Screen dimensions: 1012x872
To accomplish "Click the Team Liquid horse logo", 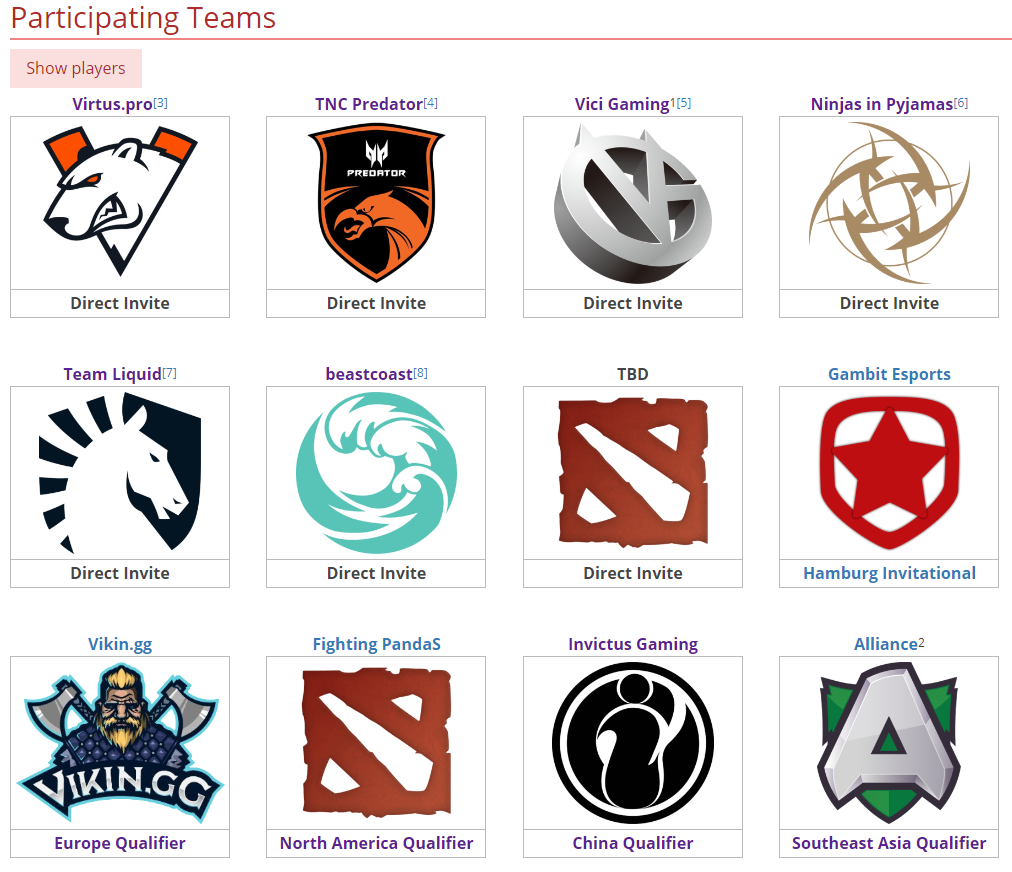I will (120, 472).
